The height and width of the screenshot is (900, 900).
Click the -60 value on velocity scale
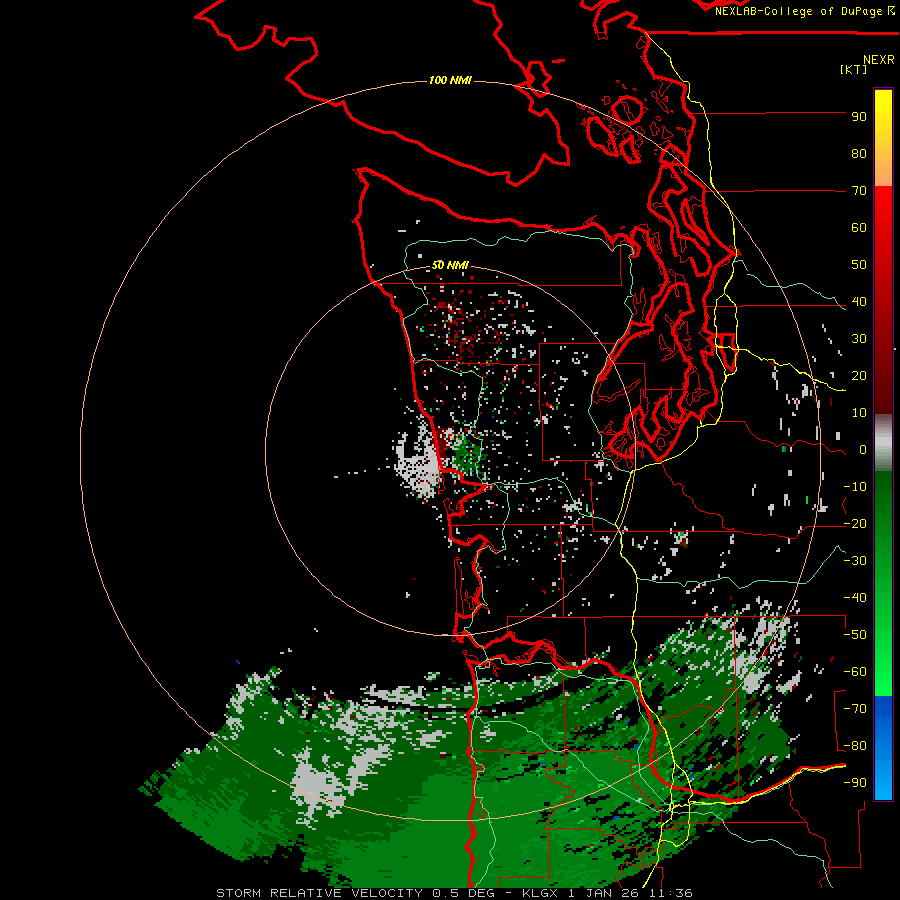coord(855,672)
